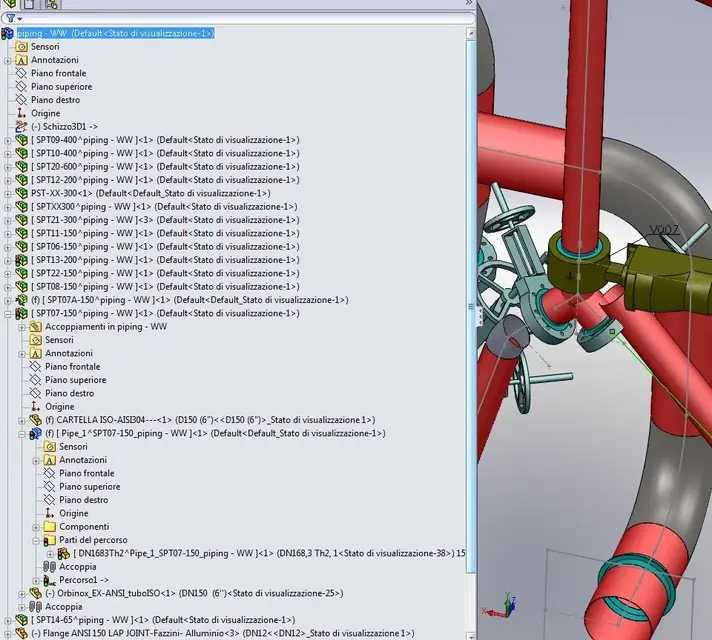Expand the SPT21-300 subassembly node

8,221
